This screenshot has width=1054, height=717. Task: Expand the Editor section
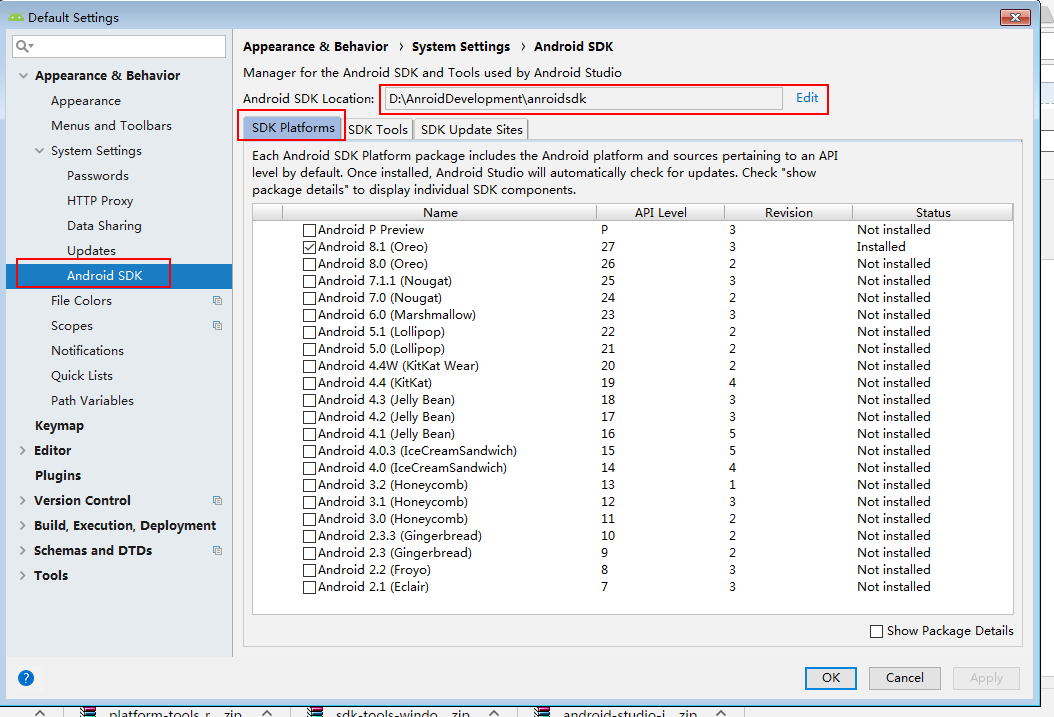[23, 451]
